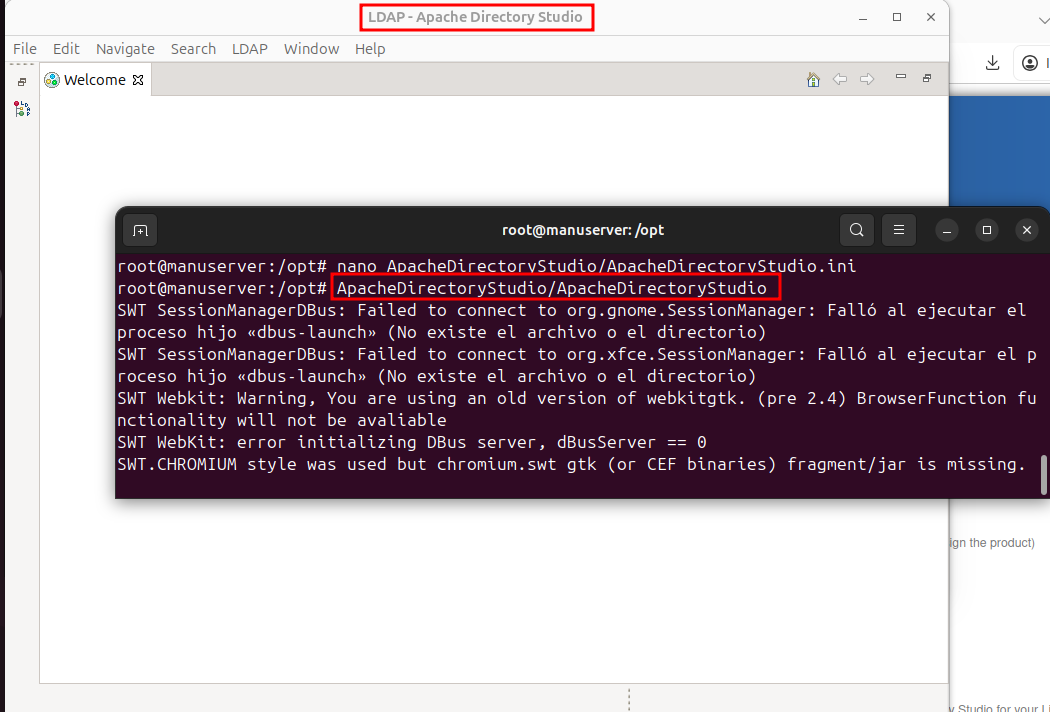Open the terminal hamburger menu
The width and height of the screenshot is (1050, 712).
[899, 230]
